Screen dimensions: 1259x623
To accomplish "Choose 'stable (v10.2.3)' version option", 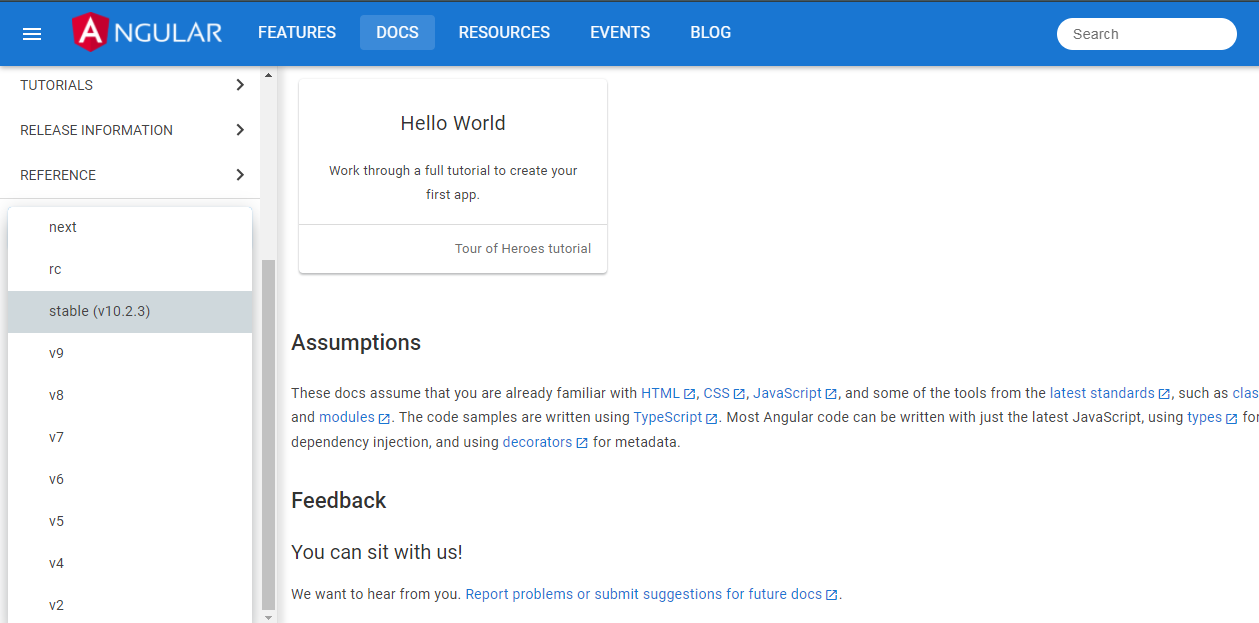I will coord(130,311).
